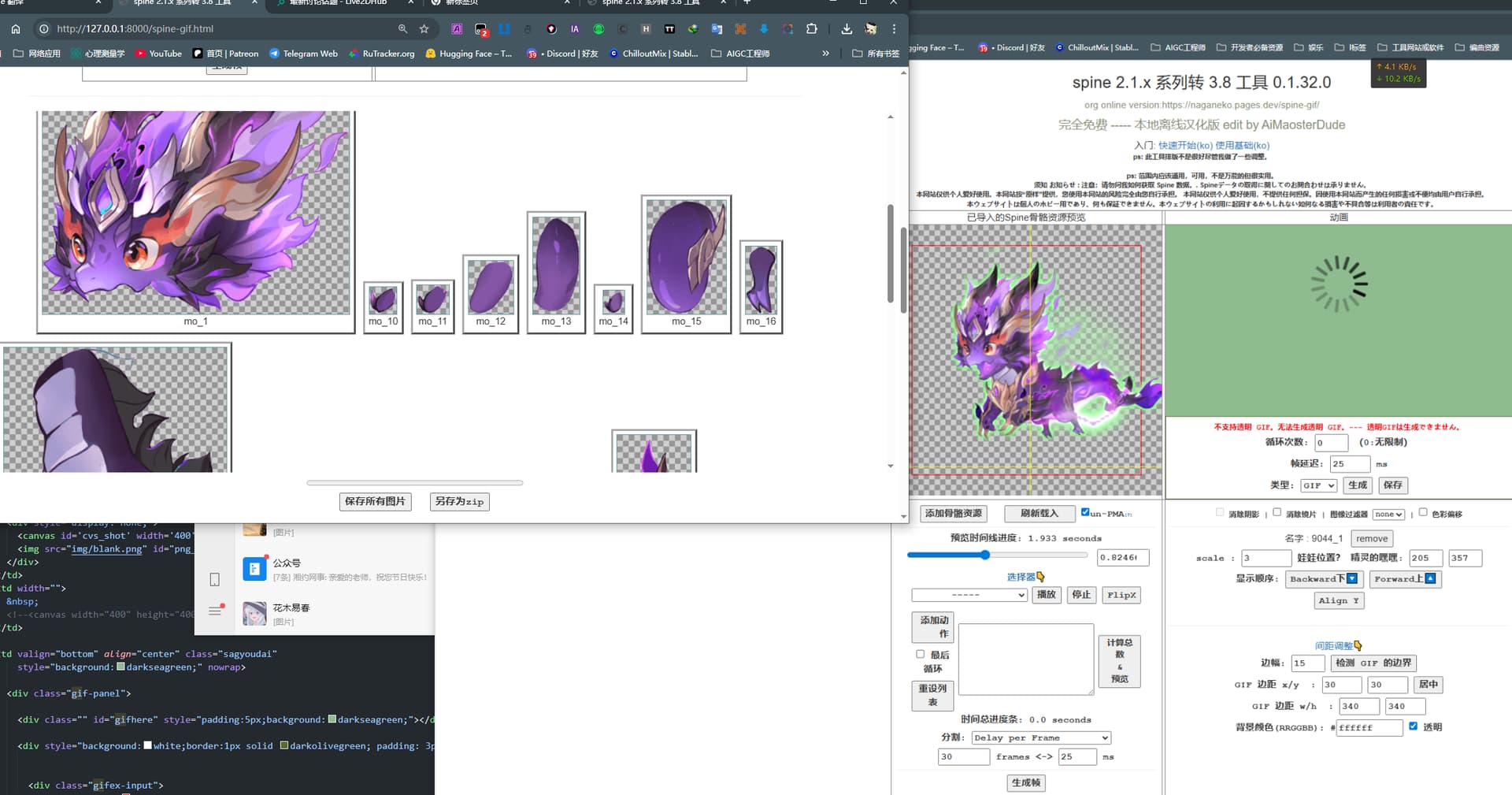Viewport: 1512px width, 795px height.
Task: Click the purple AI extension icon
Action: (457, 29)
